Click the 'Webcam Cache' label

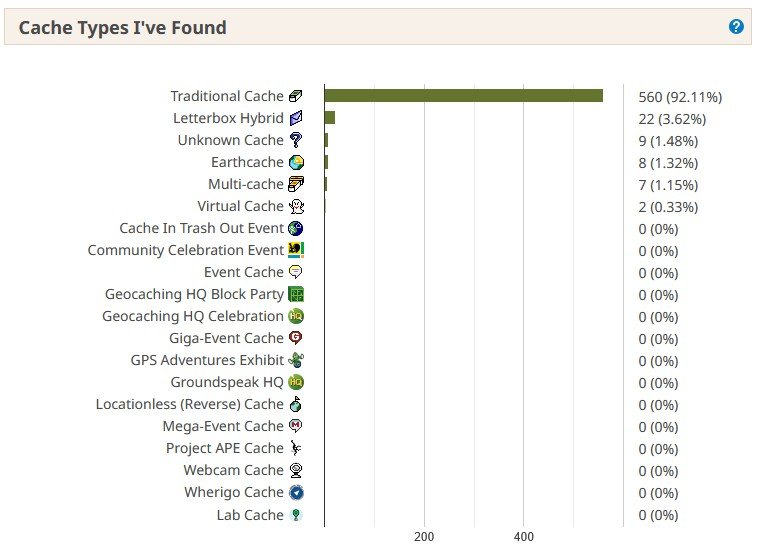click(x=234, y=470)
